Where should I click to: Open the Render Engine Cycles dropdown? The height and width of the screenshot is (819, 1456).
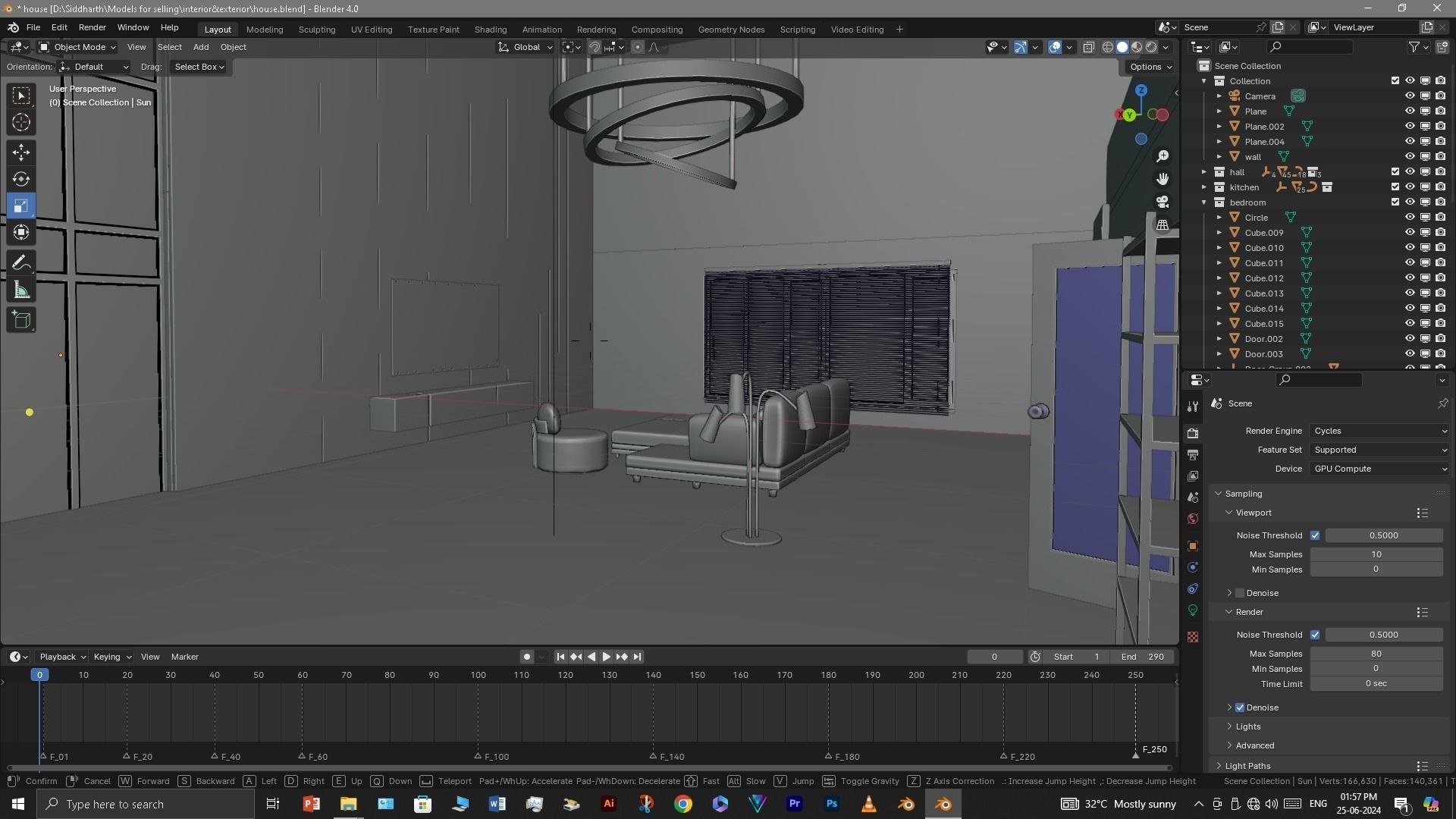(1379, 431)
